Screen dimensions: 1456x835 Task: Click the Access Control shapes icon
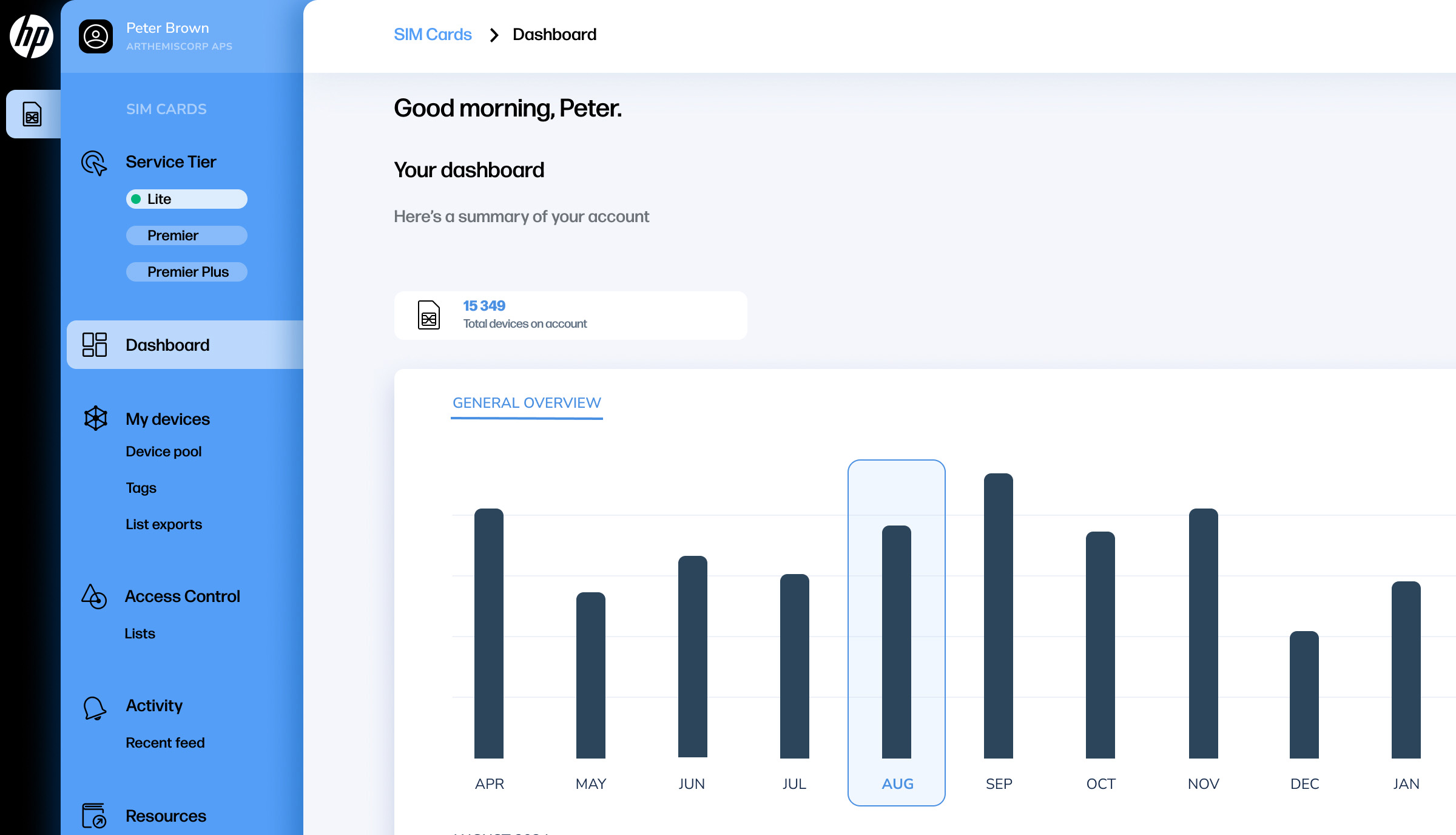(94, 597)
